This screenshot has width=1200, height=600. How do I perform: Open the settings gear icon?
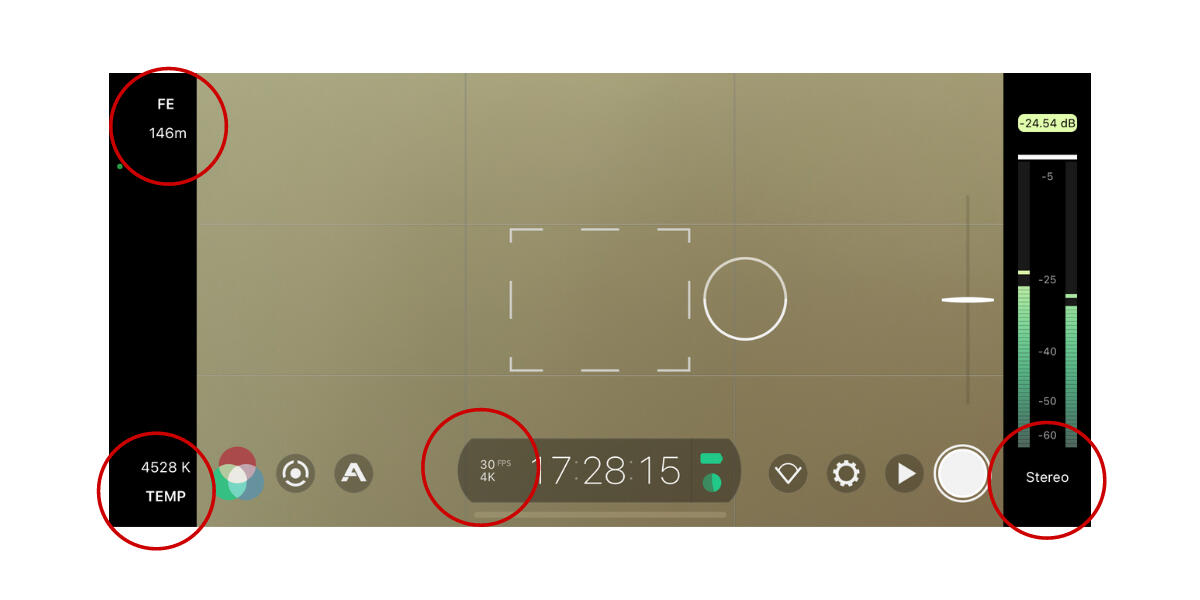click(x=846, y=473)
